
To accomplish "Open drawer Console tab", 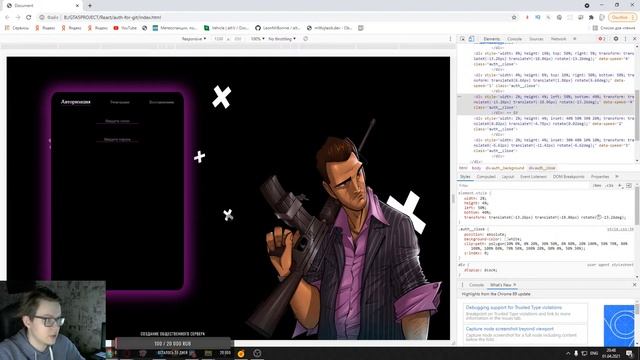I will 476,285.
